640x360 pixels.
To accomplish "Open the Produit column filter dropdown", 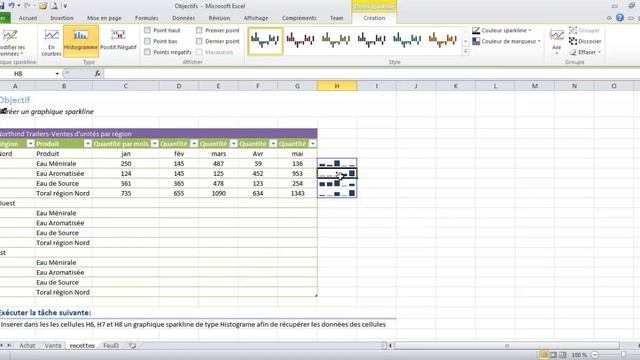I will [88, 144].
